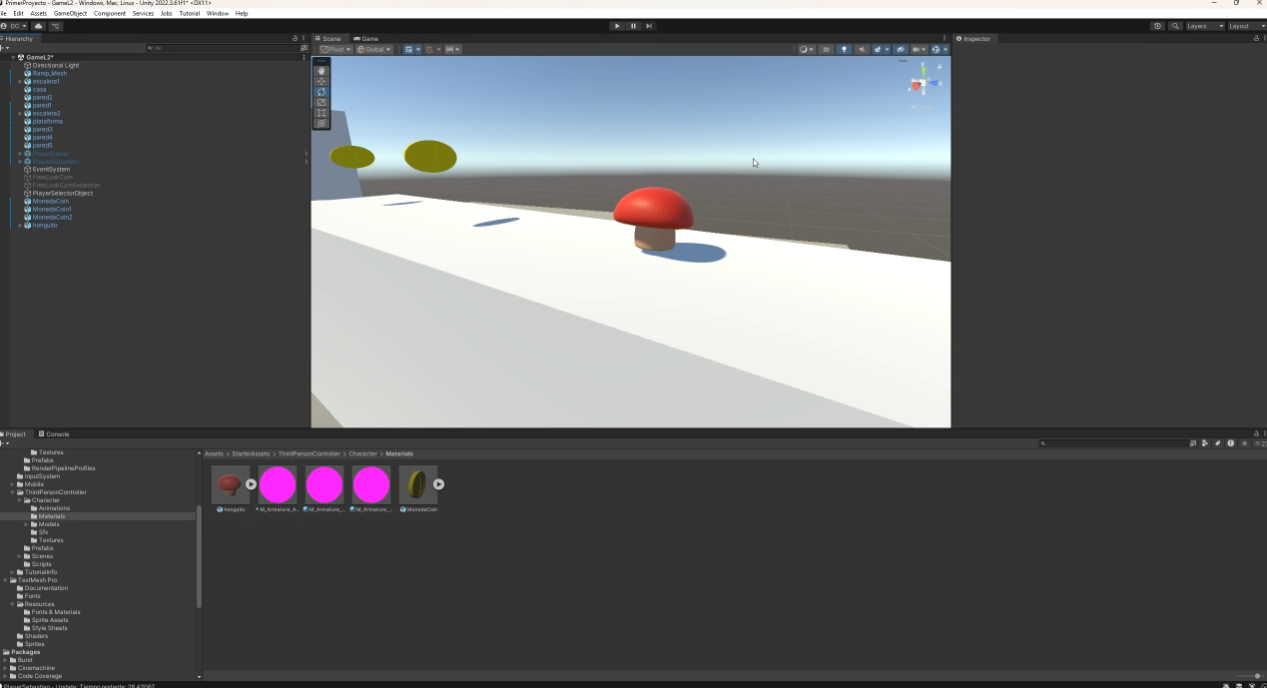Open the global Search magnifier
The height and width of the screenshot is (688, 1267).
tap(1175, 26)
